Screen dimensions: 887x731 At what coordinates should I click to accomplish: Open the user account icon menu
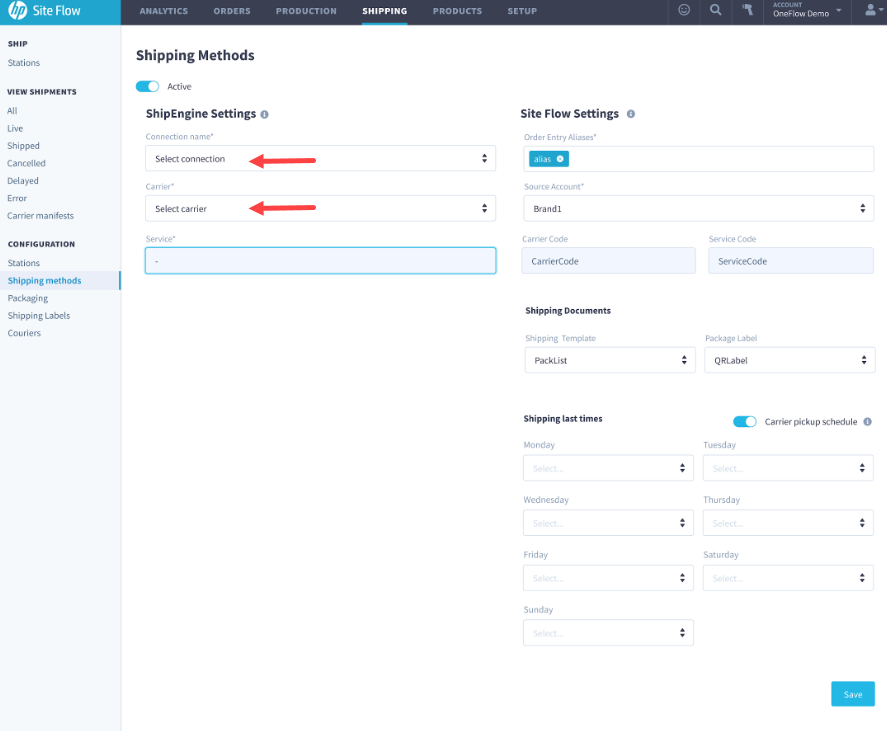pos(868,11)
